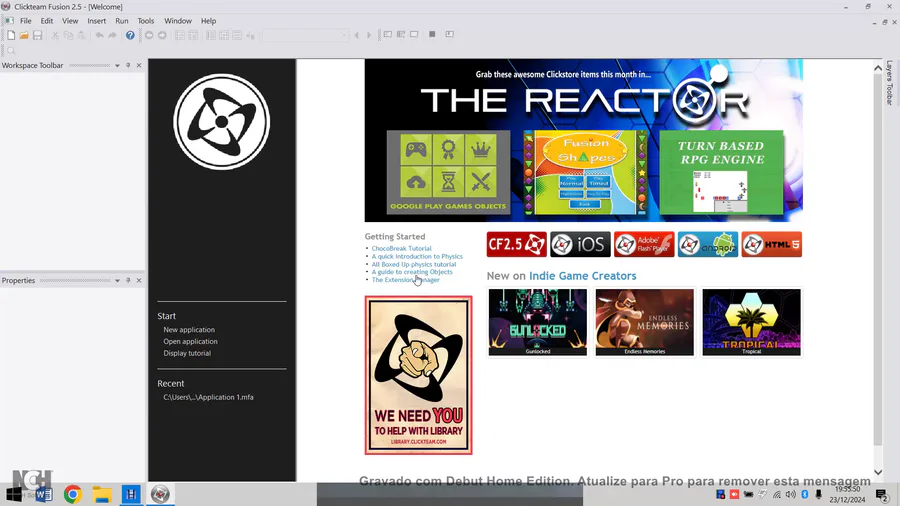Open the Tools menu

[x=146, y=21]
